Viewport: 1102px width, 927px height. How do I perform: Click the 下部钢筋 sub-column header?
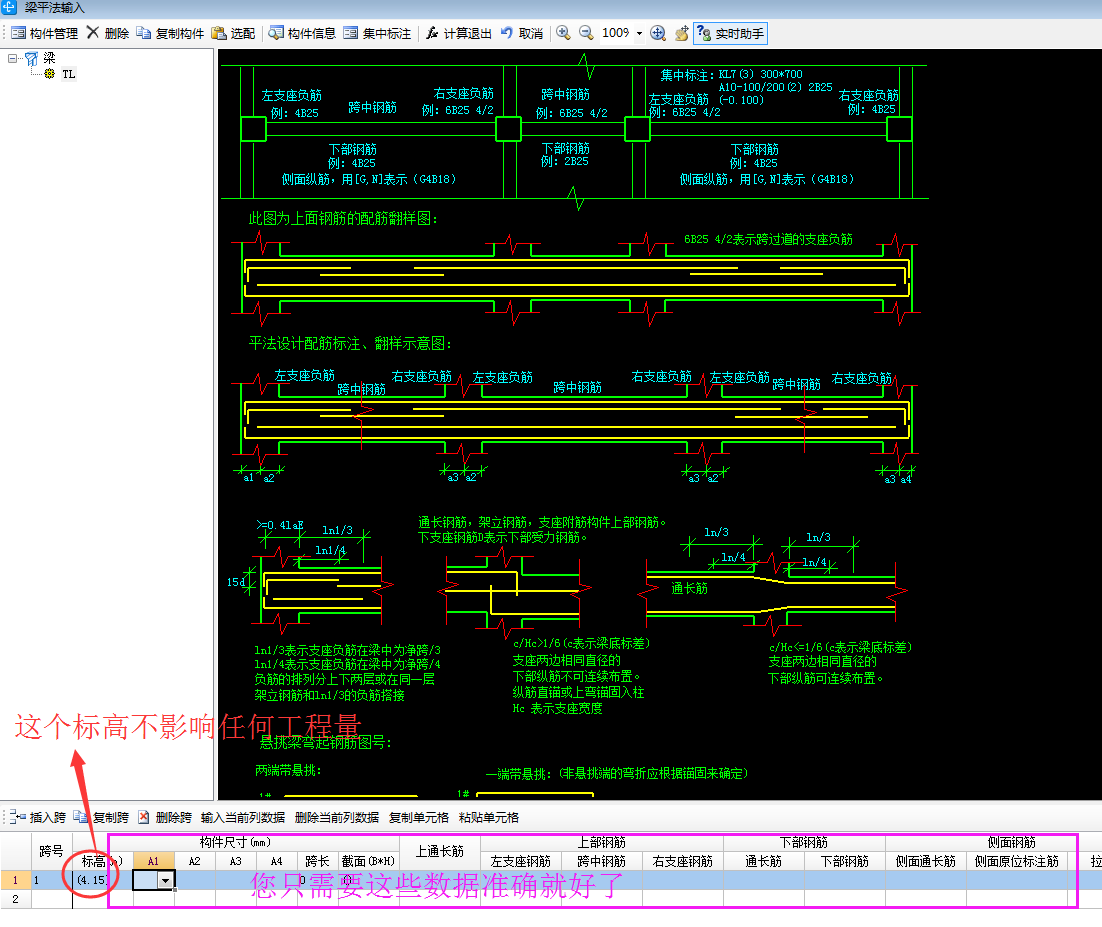coord(845,861)
